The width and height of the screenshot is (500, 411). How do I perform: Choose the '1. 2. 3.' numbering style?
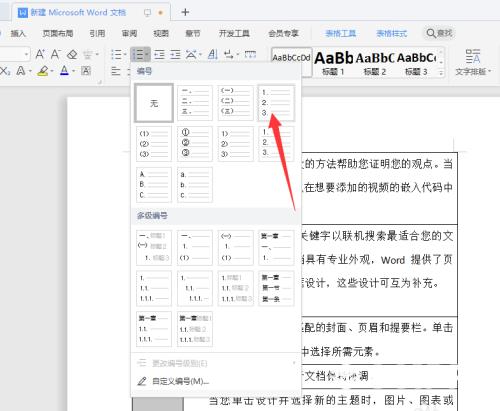[276, 103]
